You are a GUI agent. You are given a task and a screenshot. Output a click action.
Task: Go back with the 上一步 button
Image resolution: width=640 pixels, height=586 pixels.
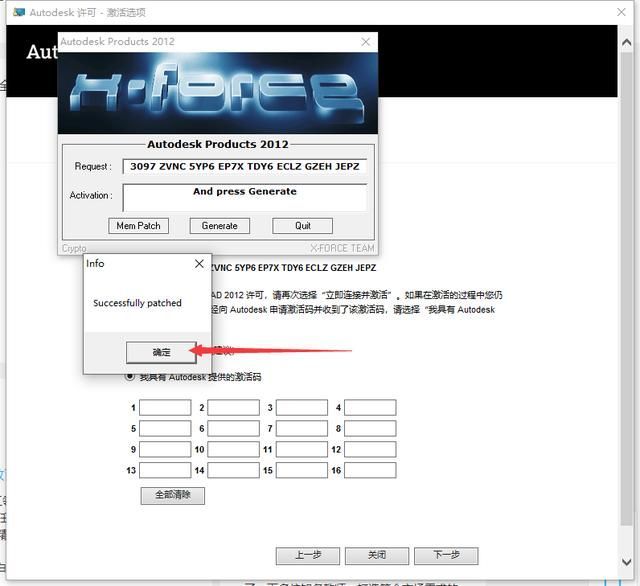[308, 555]
